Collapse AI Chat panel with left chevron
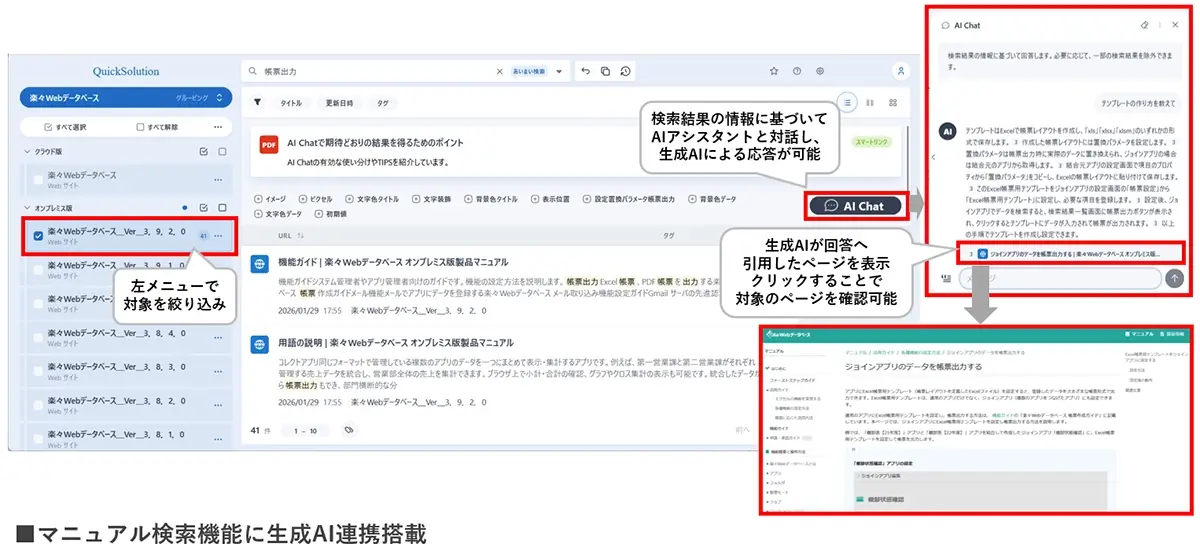This screenshot has height=551, width=1200. tap(934, 157)
